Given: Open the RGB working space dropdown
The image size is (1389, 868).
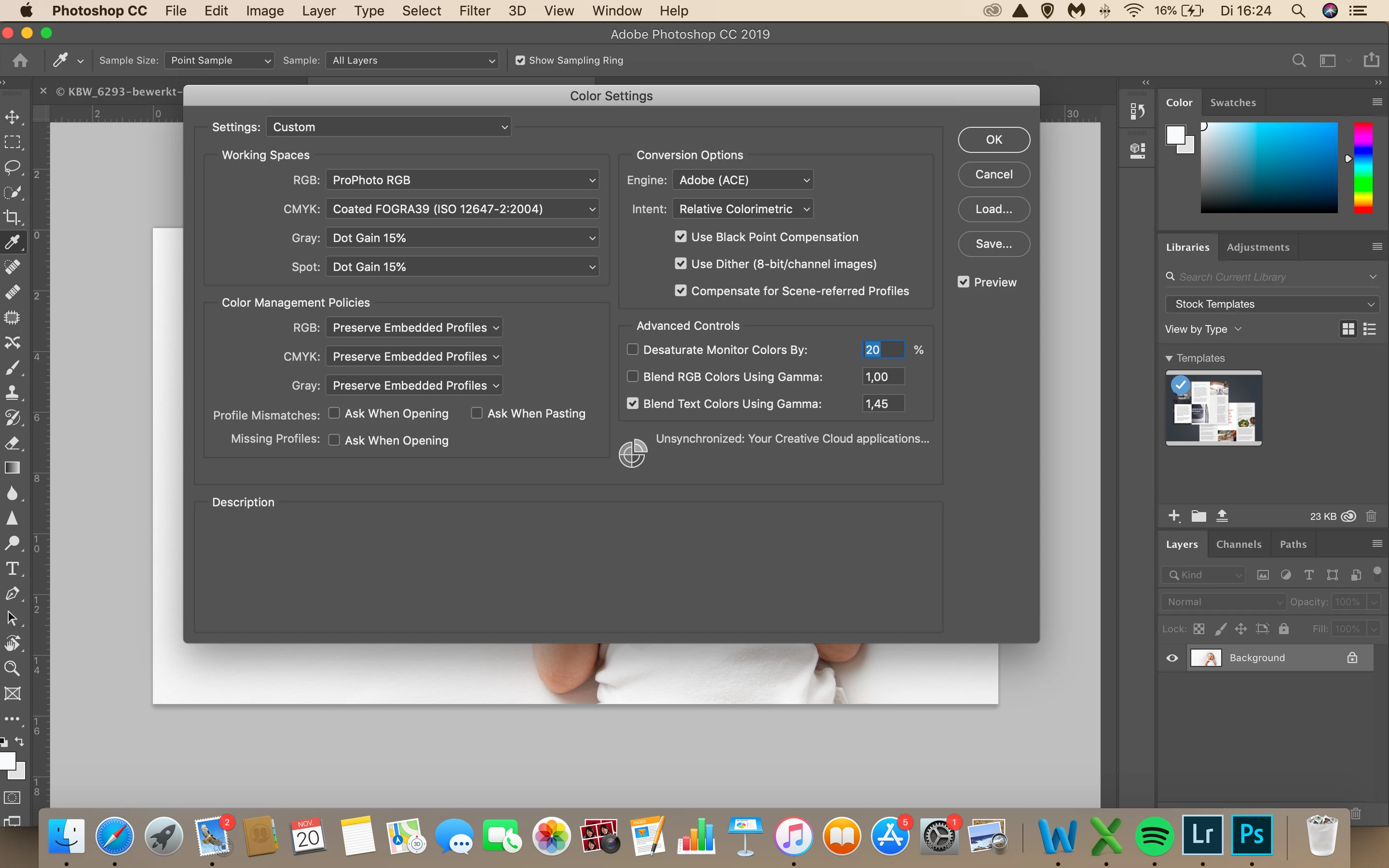Looking at the screenshot, I should tap(462, 180).
